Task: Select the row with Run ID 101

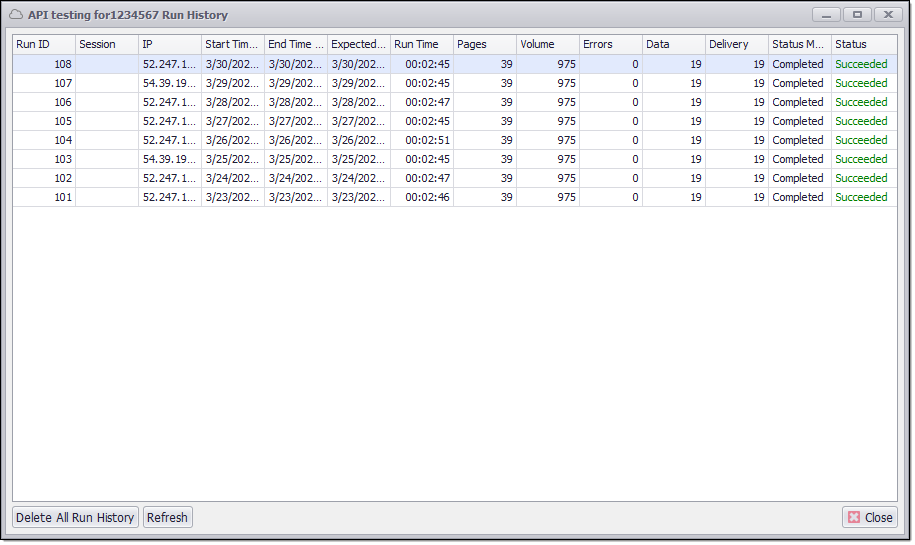Action: [43, 197]
